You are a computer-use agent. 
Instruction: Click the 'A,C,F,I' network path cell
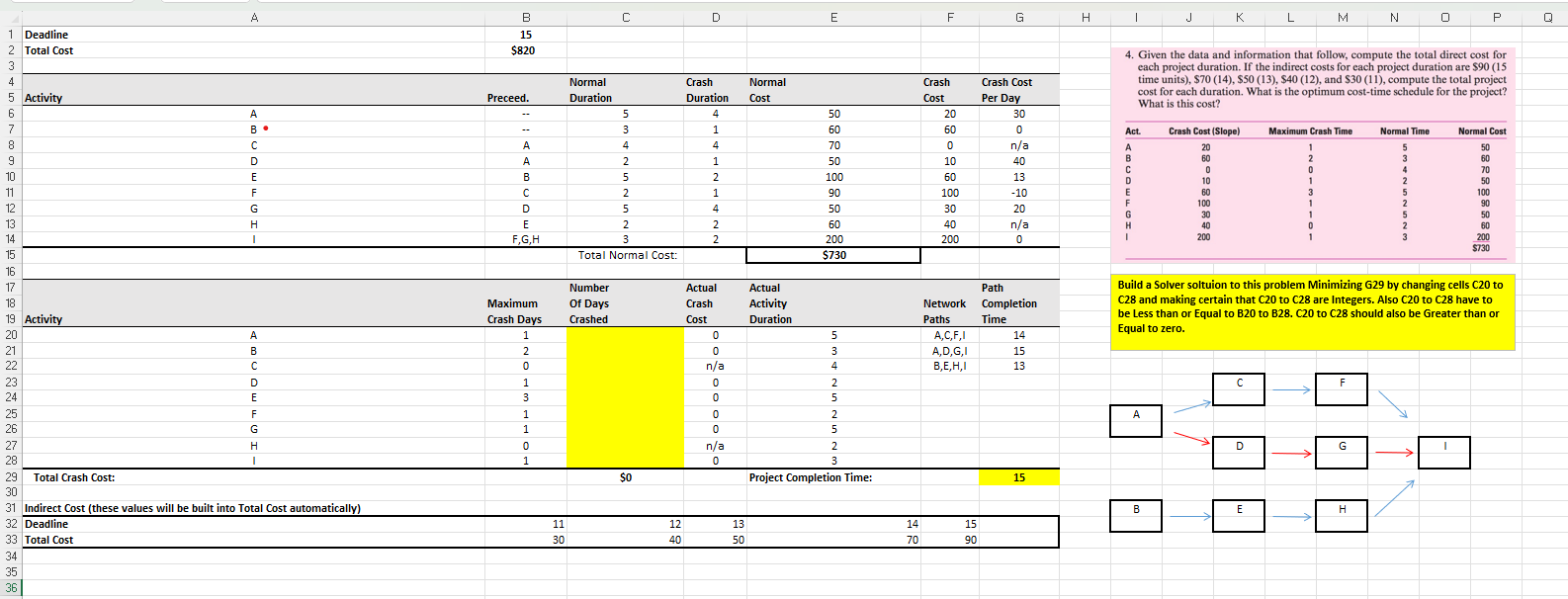click(x=950, y=335)
